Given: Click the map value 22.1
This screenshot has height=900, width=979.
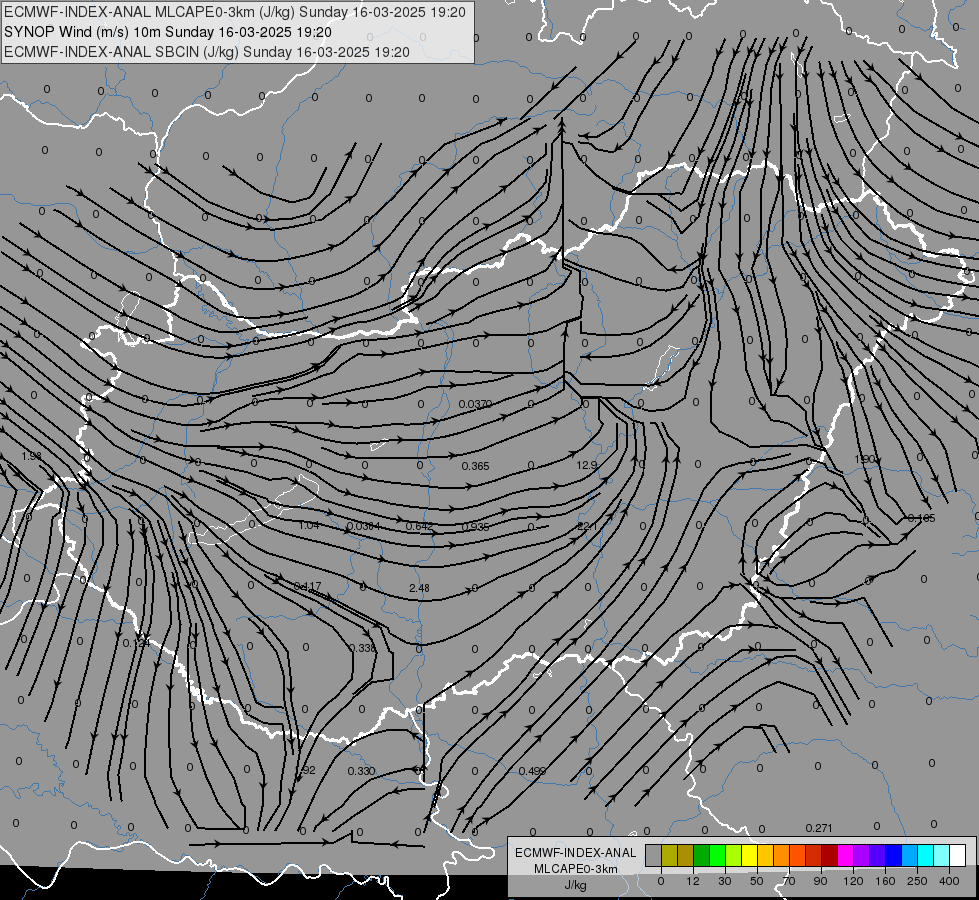Looking at the screenshot, I should point(587,527).
